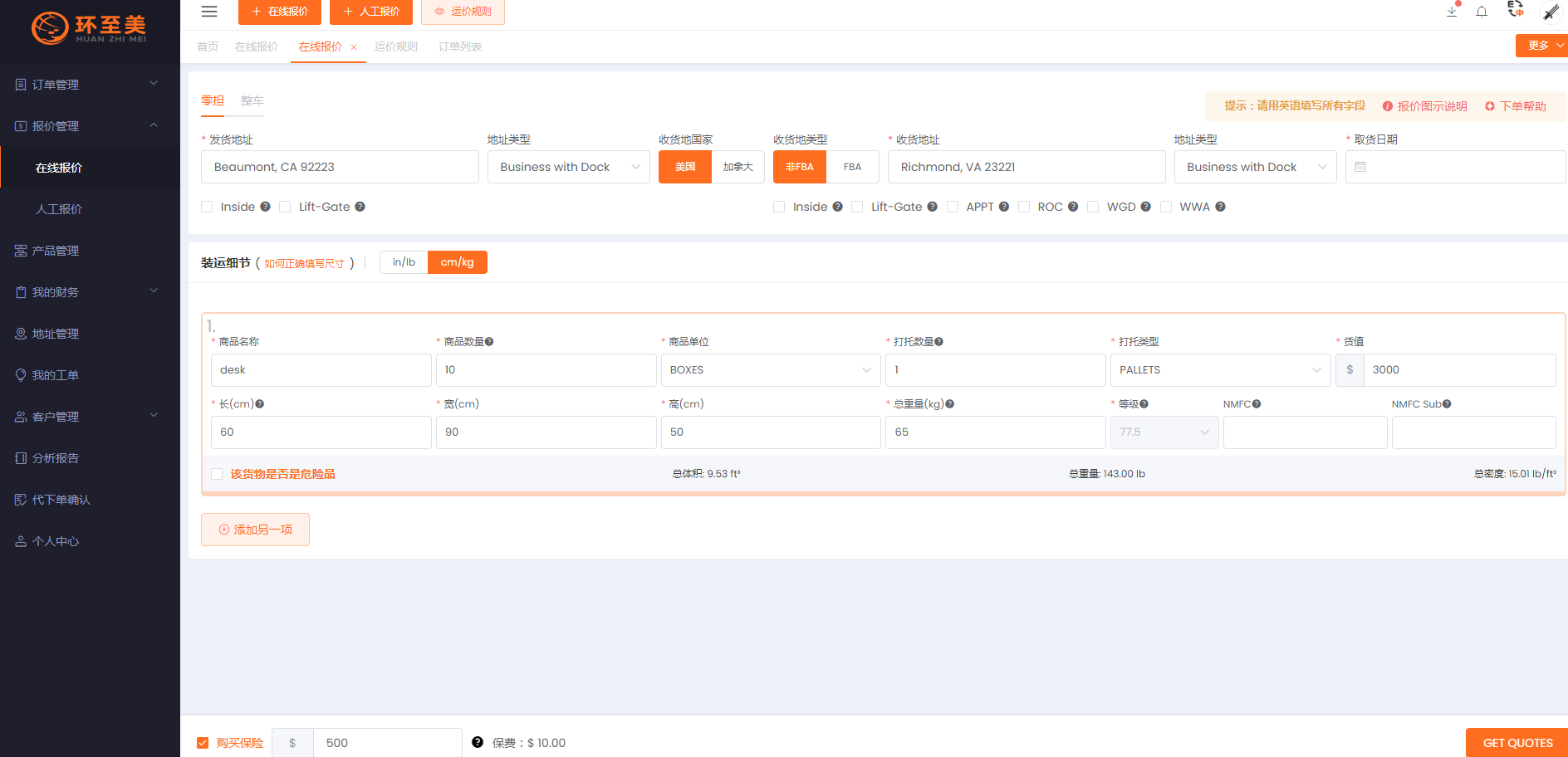1568x757 pixels.
Task: Select in/lb unit toggle
Action: click(404, 262)
